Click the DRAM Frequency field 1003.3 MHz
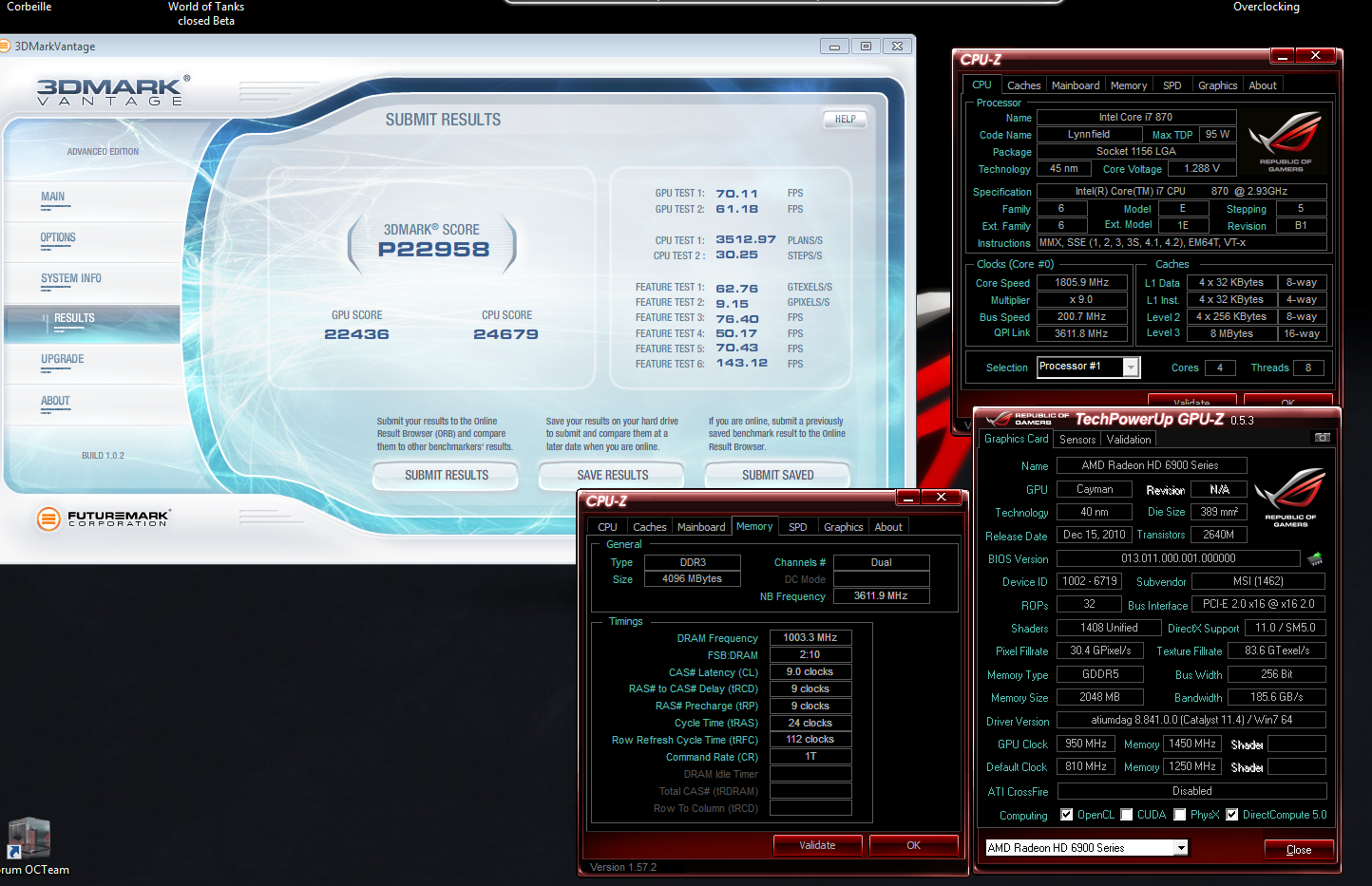The width and height of the screenshot is (1372, 886). coord(810,638)
